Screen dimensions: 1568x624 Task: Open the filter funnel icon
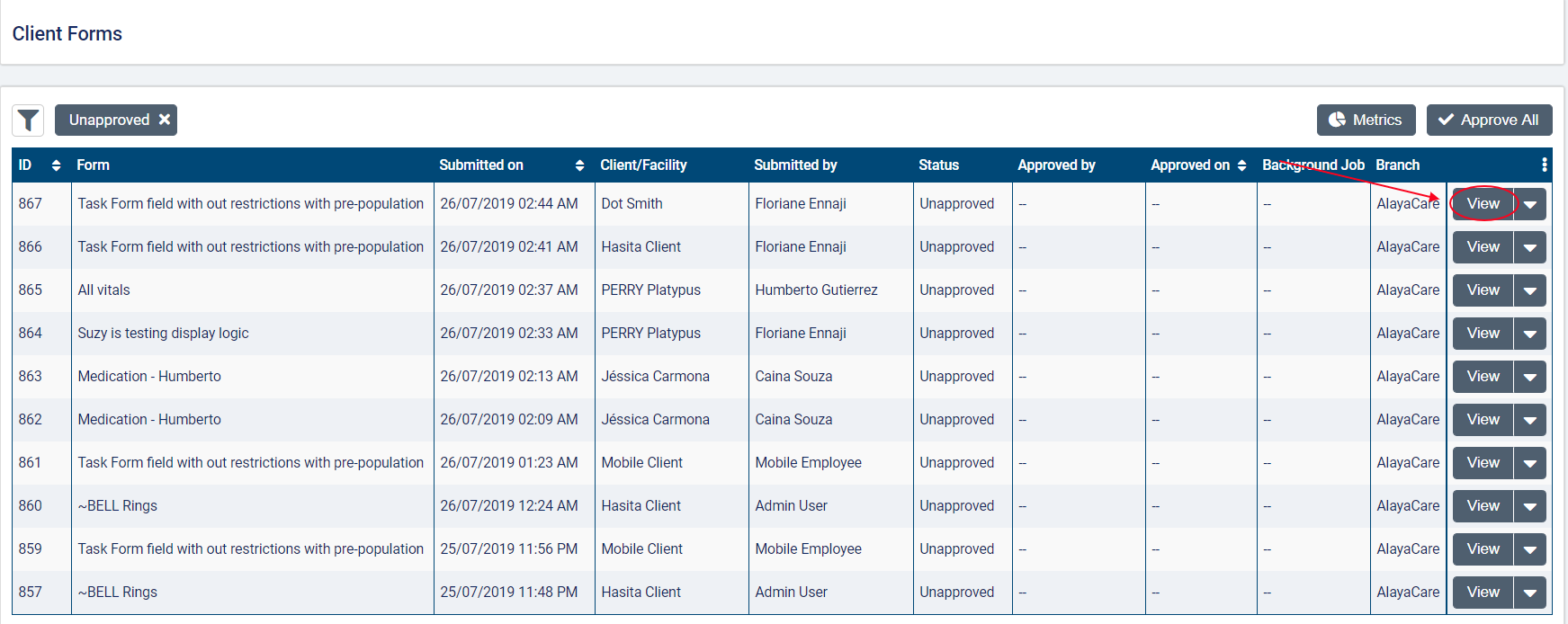click(28, 120)
